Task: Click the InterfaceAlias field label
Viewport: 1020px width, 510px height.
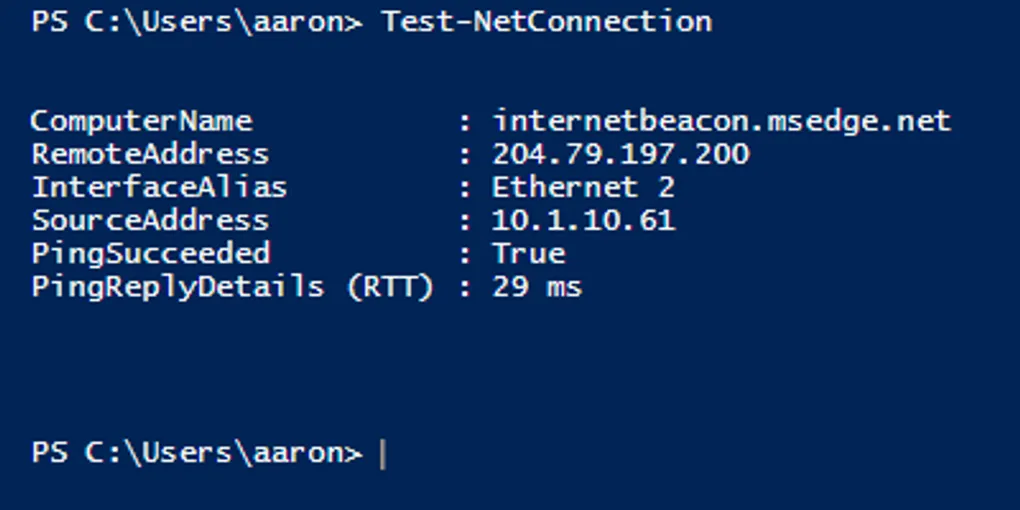Action: coord(159,188)
